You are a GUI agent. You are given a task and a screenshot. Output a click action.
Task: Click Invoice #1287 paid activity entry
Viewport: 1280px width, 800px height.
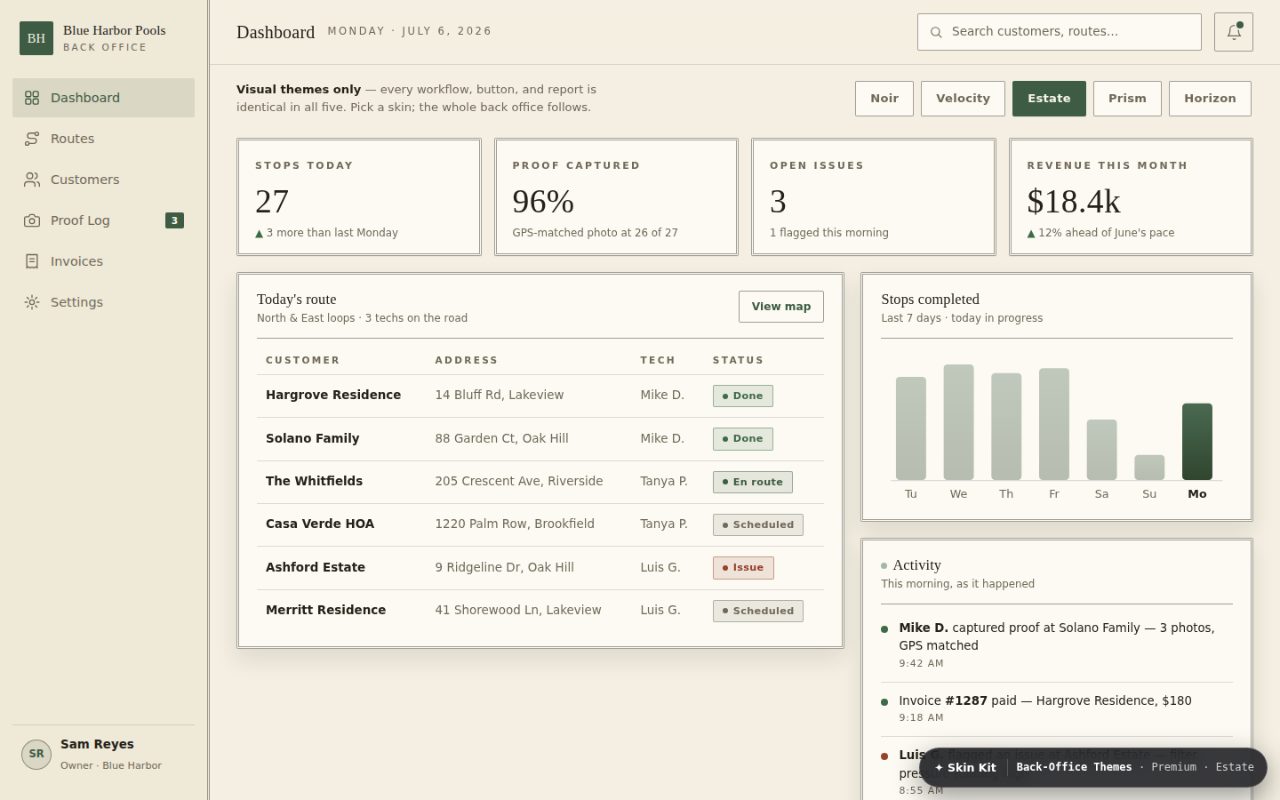[1056, 708]
